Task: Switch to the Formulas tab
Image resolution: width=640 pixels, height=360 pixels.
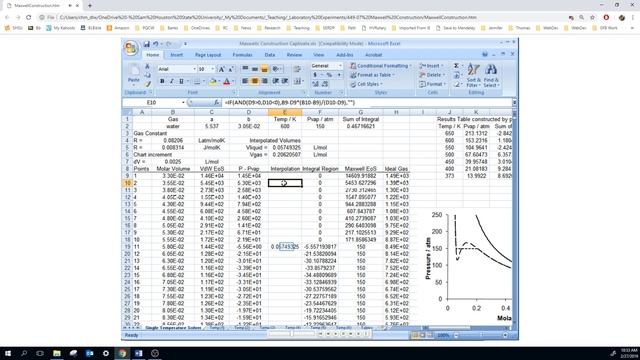Action: click(x=242, y=55)
